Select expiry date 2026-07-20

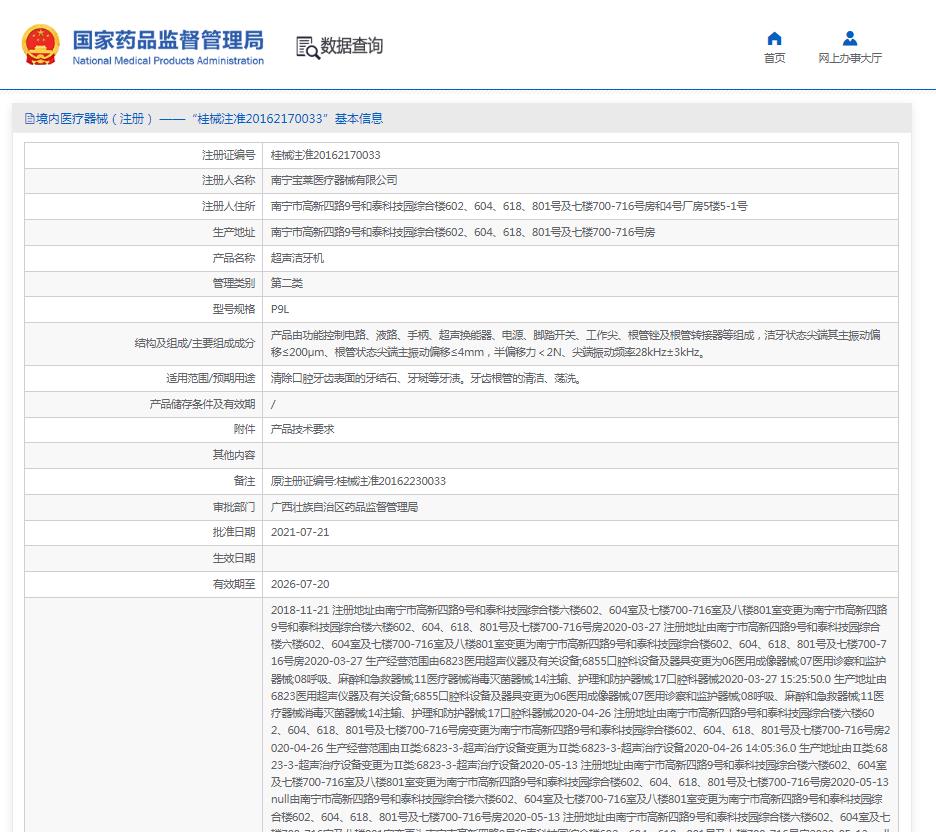(300, 584)
